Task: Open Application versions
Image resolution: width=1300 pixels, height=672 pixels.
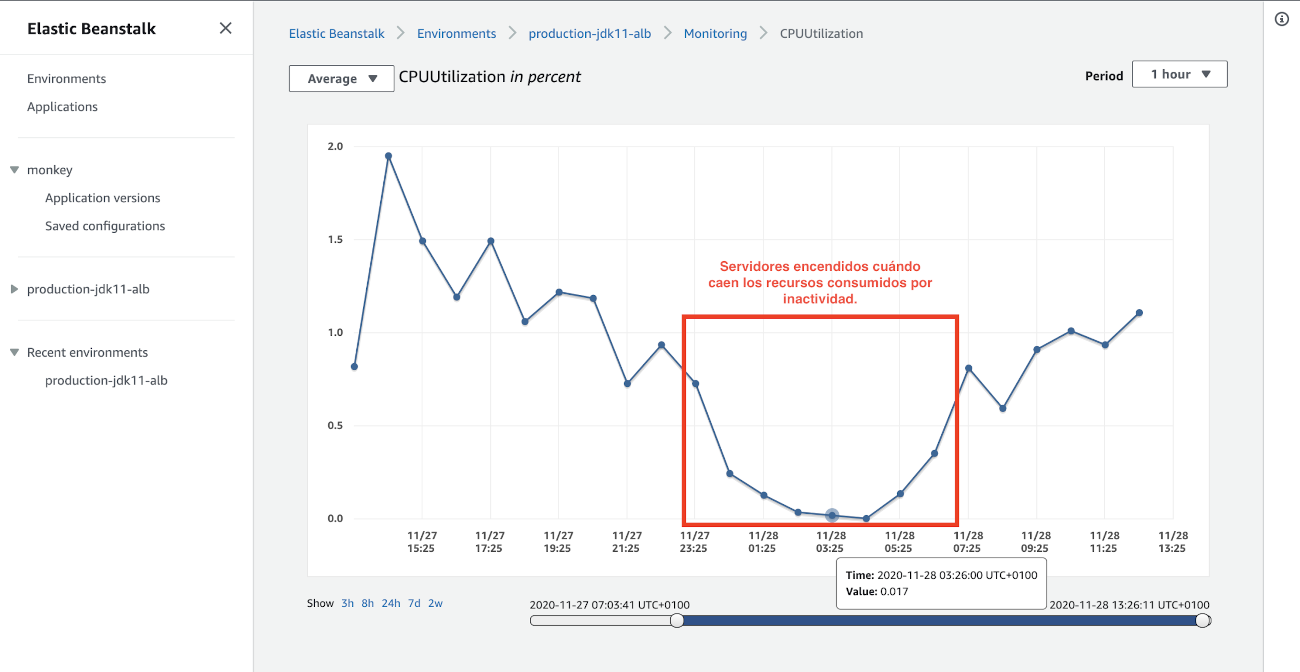Action: (102, 198)
